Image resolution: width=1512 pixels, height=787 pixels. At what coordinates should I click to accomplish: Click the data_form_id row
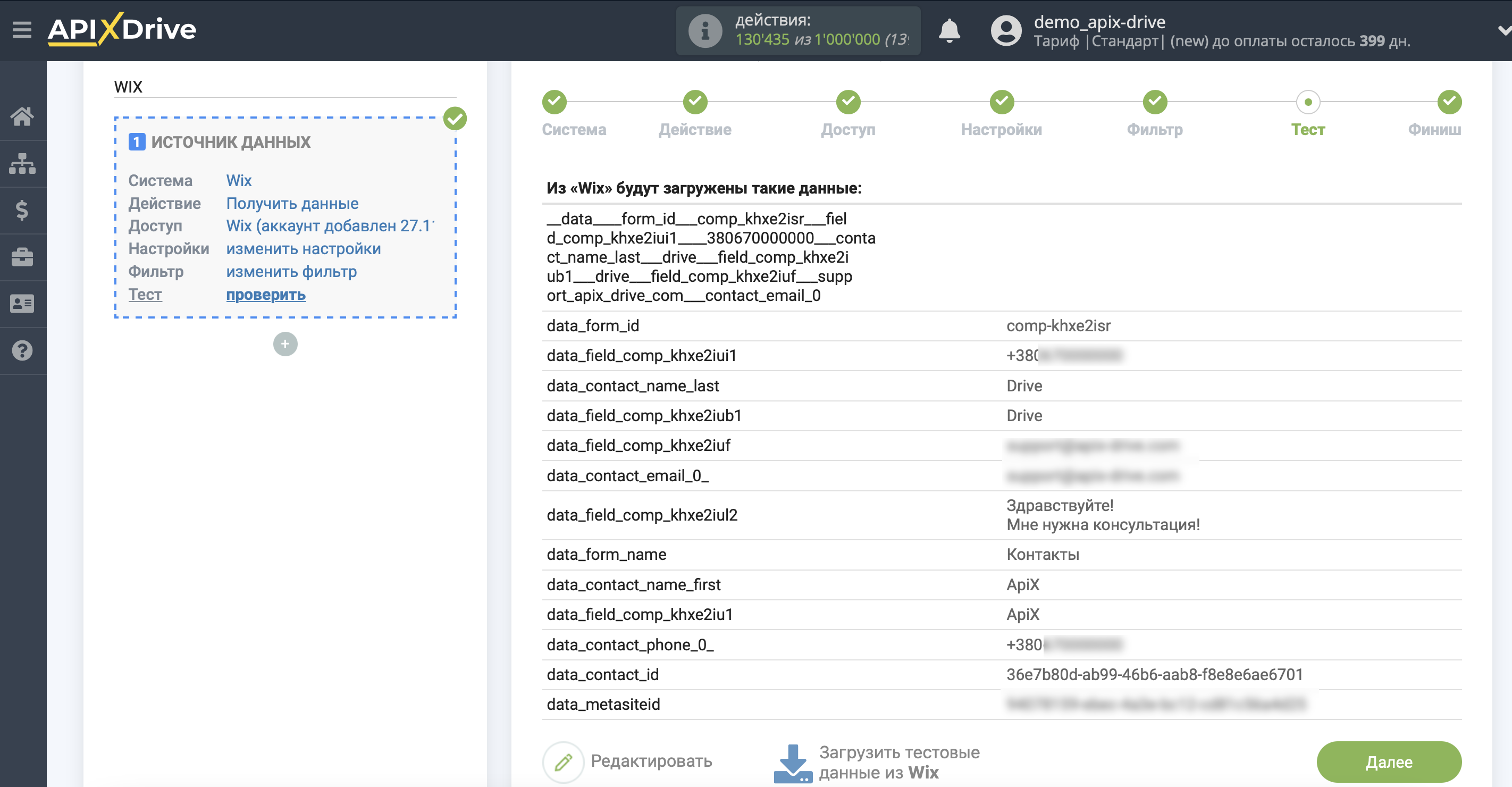1001,326
